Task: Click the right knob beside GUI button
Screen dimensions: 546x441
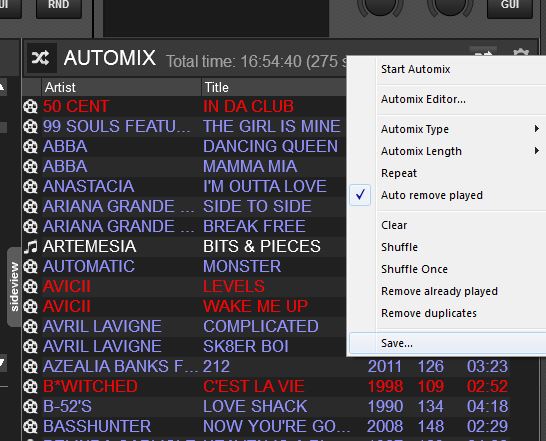Action: (450, 7)
